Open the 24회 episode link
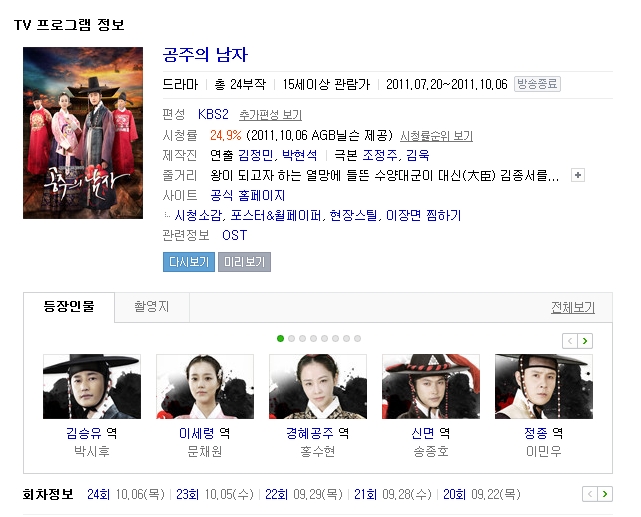The image size is (641, 517). click(x=99, y=495)
